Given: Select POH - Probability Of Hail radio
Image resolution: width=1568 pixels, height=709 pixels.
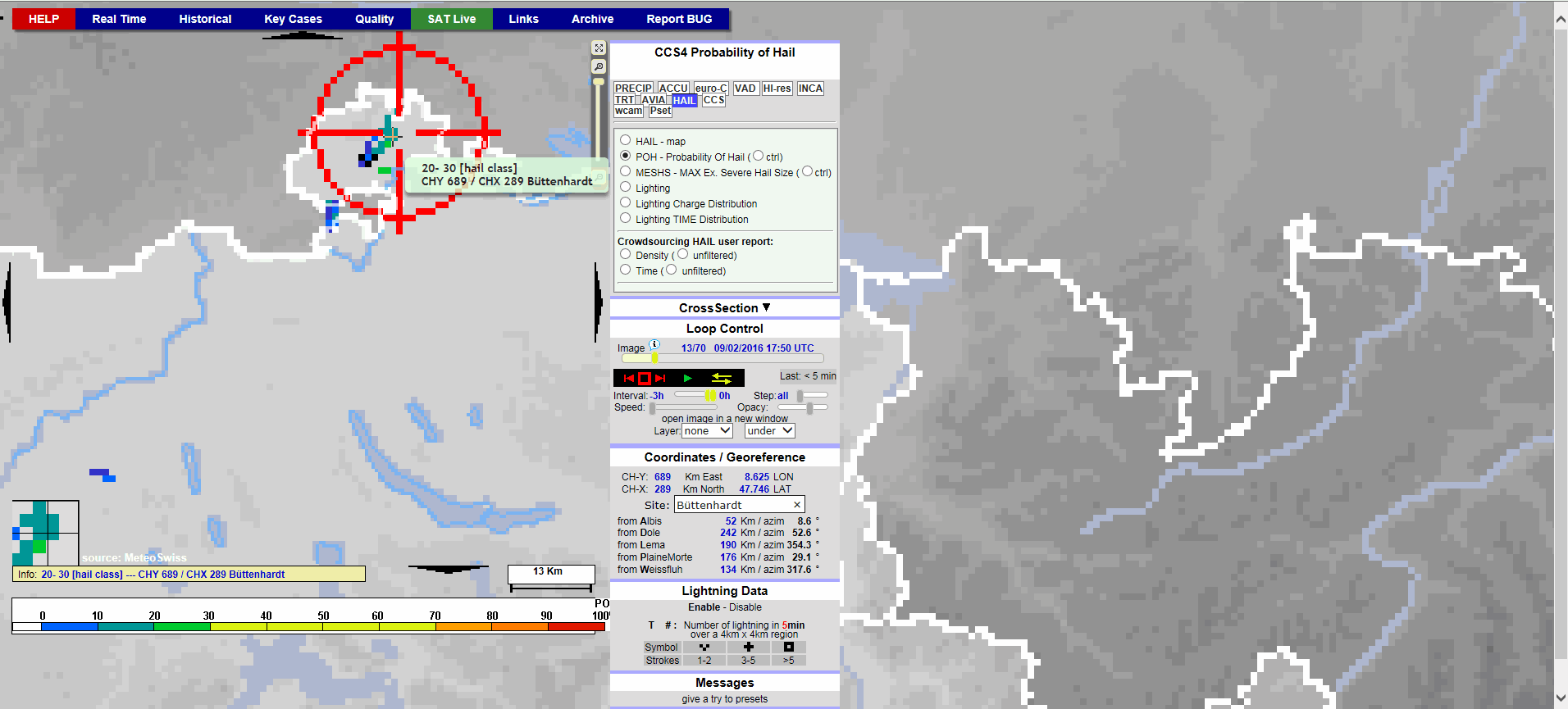Looking at the screenshot, I should point(626,156).
